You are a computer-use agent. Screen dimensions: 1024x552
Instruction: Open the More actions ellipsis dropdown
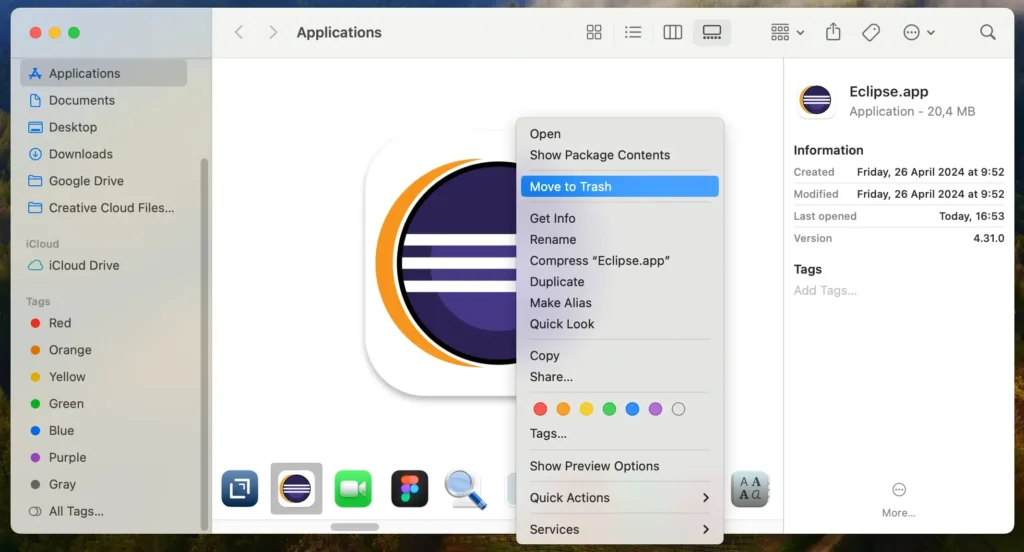(918, 33)
